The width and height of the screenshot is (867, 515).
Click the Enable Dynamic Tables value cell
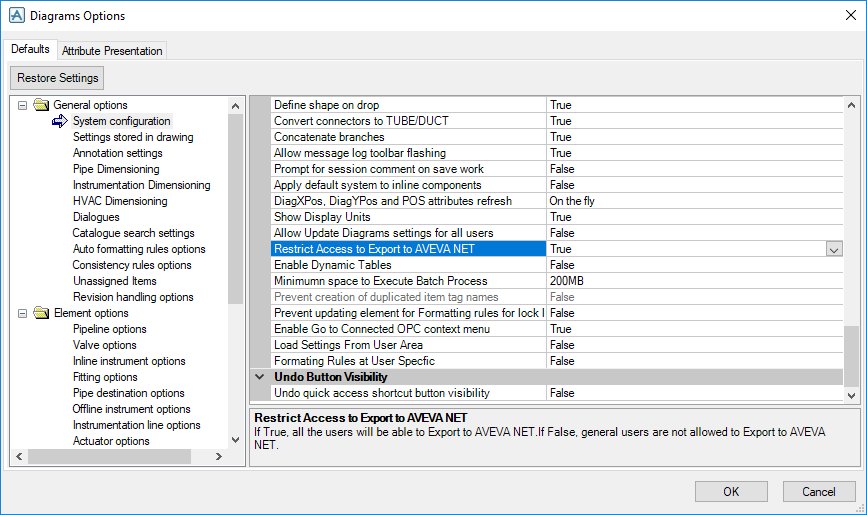point(690,265)
